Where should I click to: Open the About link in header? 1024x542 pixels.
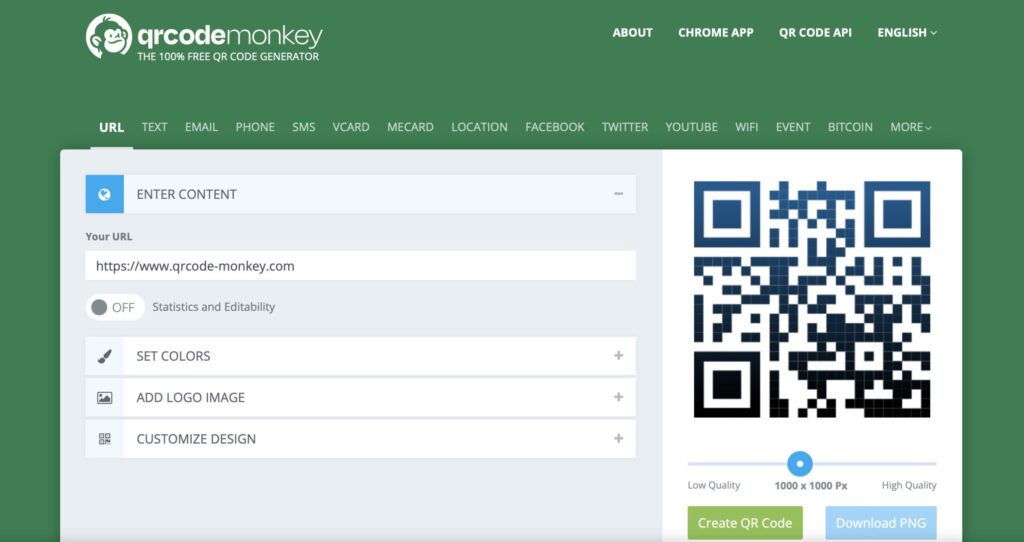632,33
